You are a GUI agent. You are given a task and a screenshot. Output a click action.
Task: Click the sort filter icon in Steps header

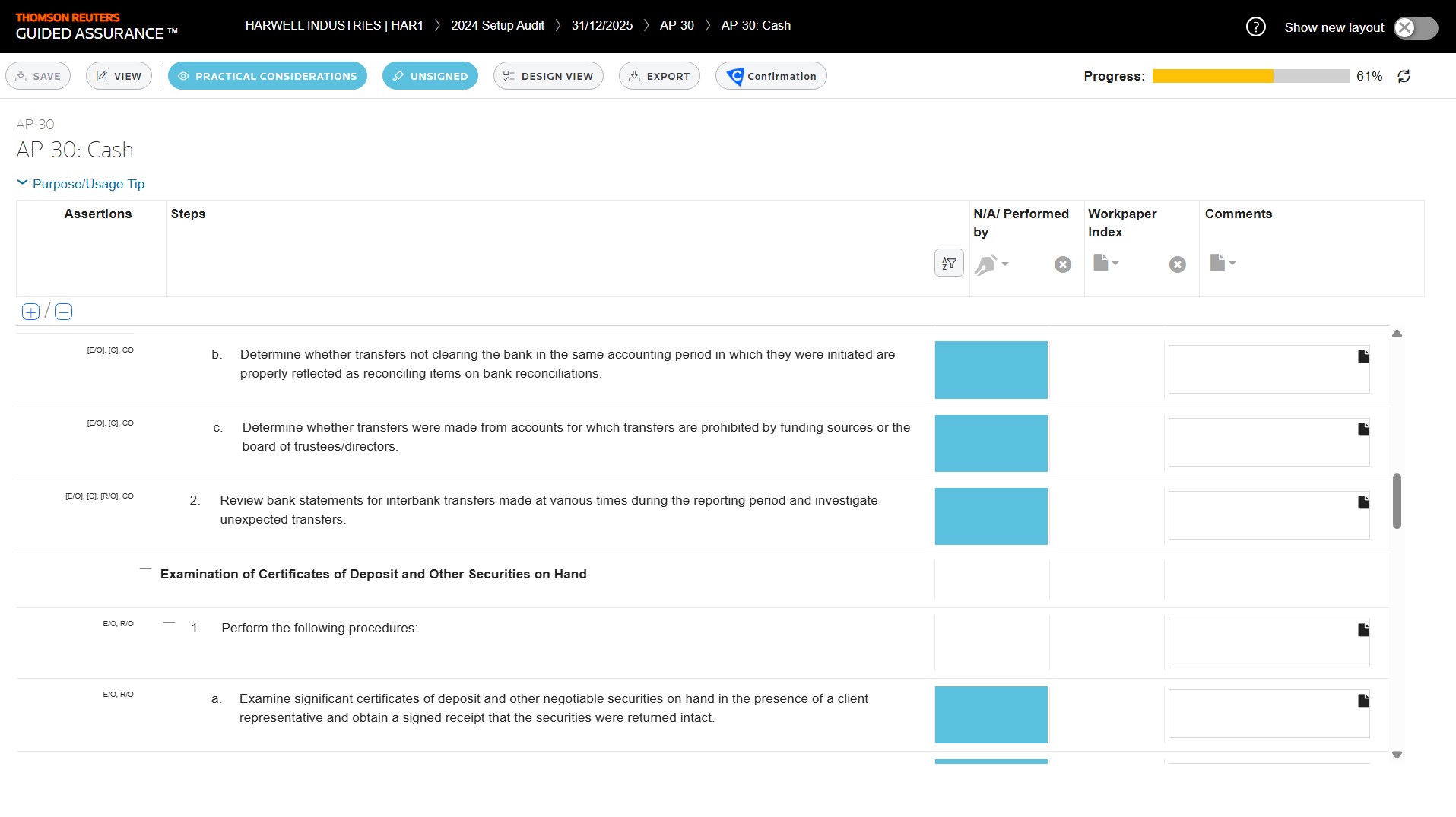click(948, 263)
